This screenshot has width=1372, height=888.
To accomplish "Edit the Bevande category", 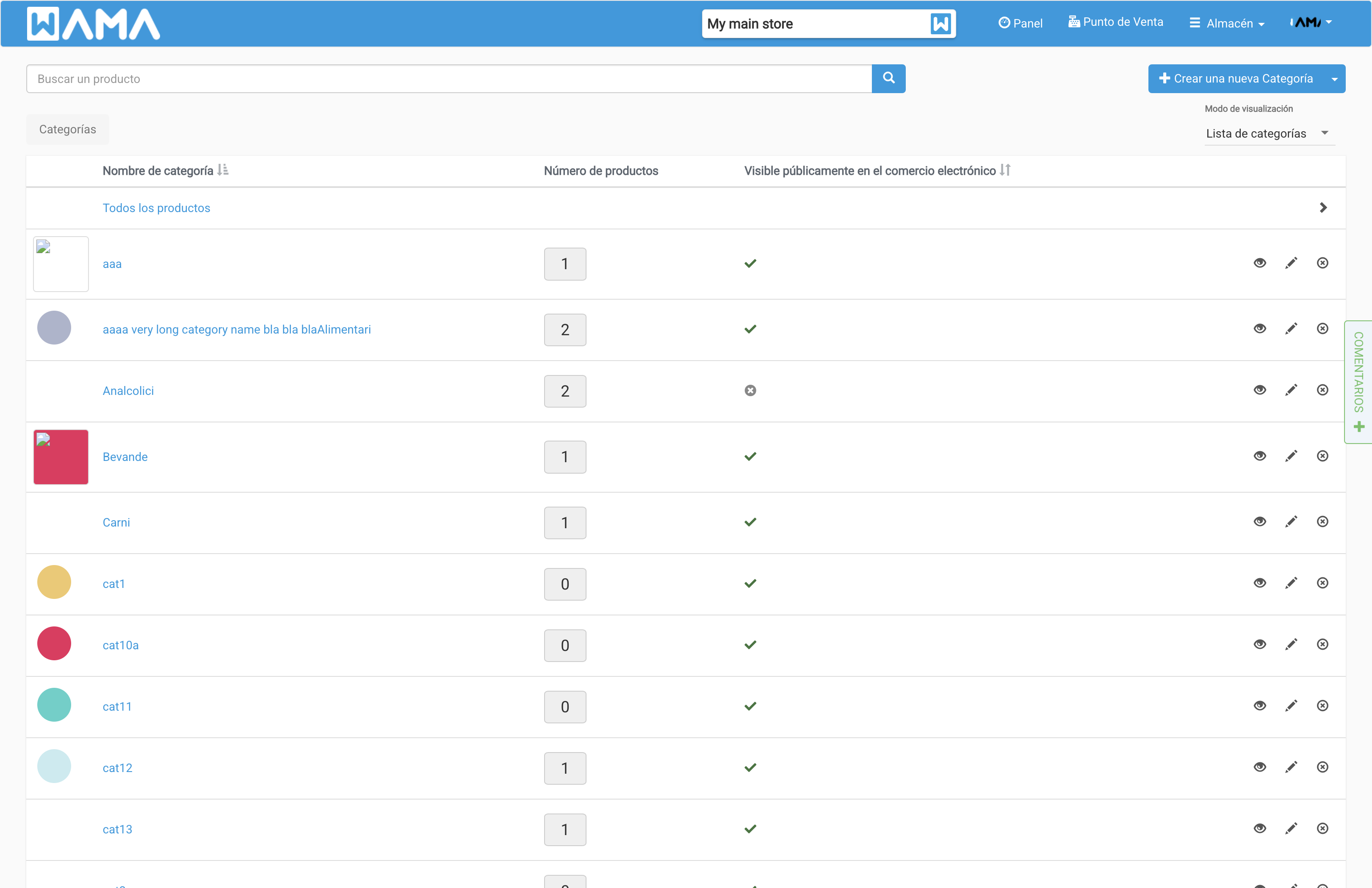I will [x=1291, y=456].
